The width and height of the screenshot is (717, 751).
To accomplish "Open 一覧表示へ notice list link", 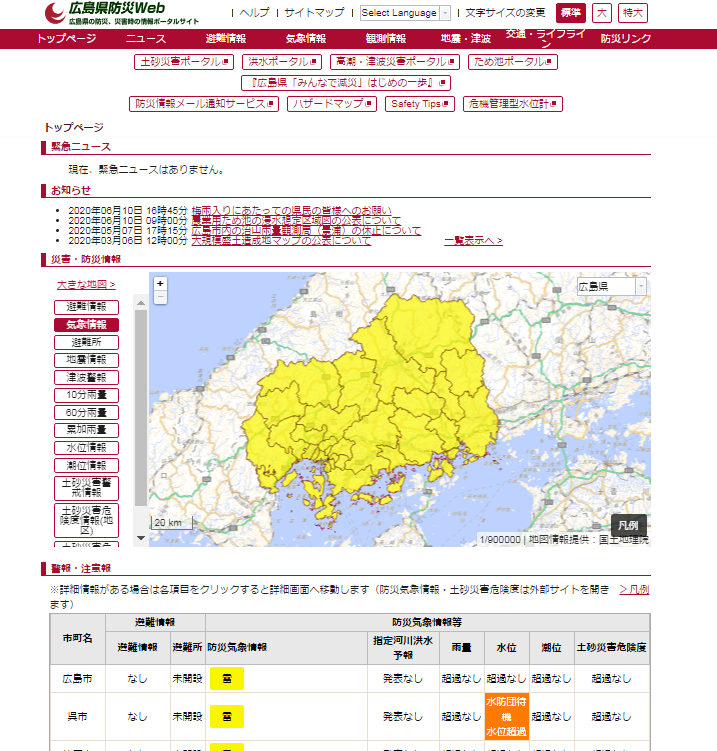I will [x=473, y=240].
